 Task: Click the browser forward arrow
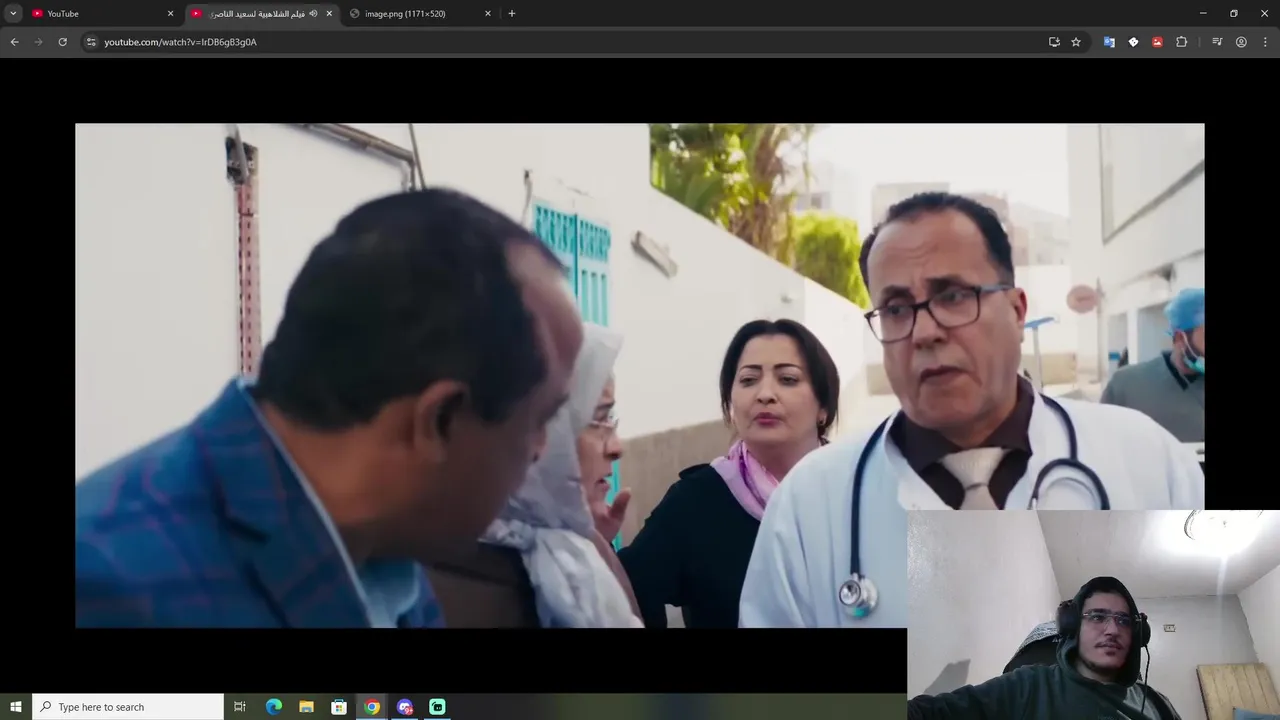[x=38, y=42]
